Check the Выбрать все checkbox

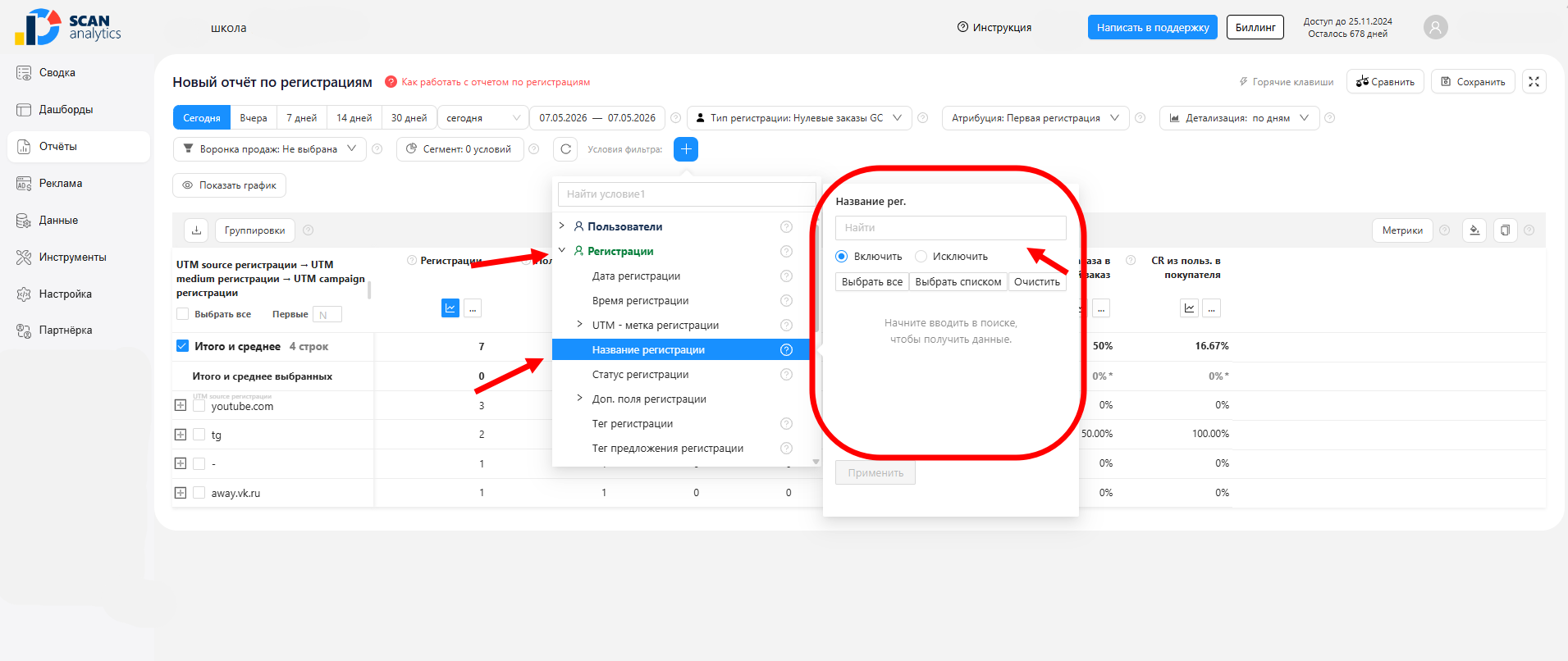[x=183, y=314]
